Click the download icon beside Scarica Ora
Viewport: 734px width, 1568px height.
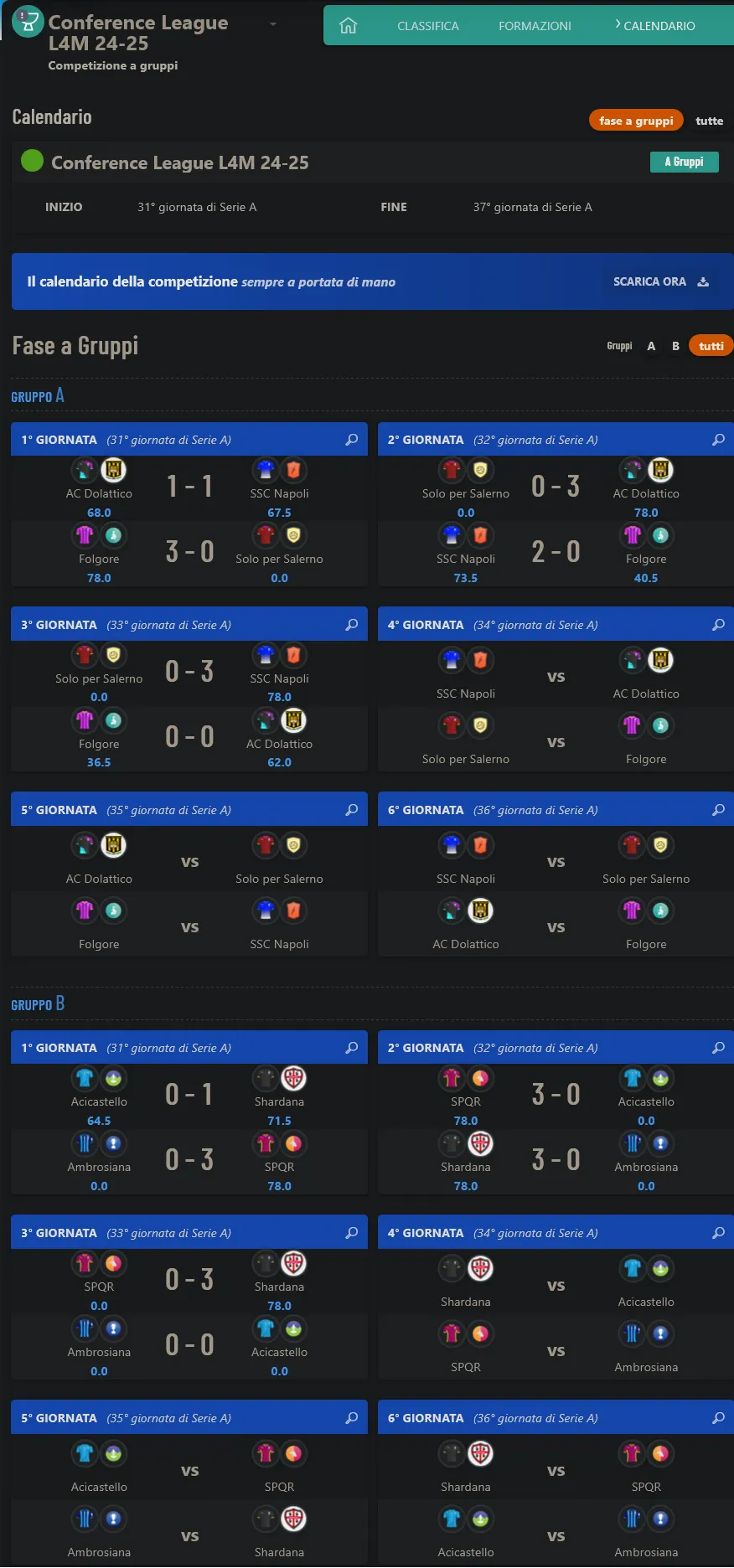tap(703, 281)
